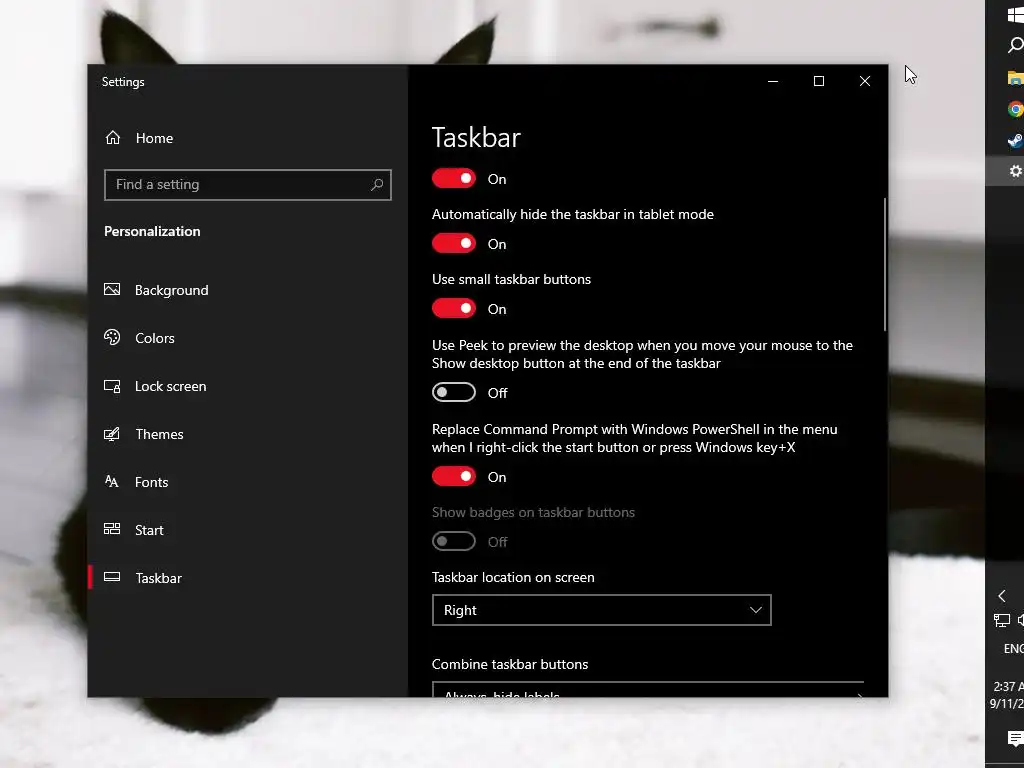Click the Use small taskbar buttons label
This screenshot has height=768, width=1024.
(511, 279)
